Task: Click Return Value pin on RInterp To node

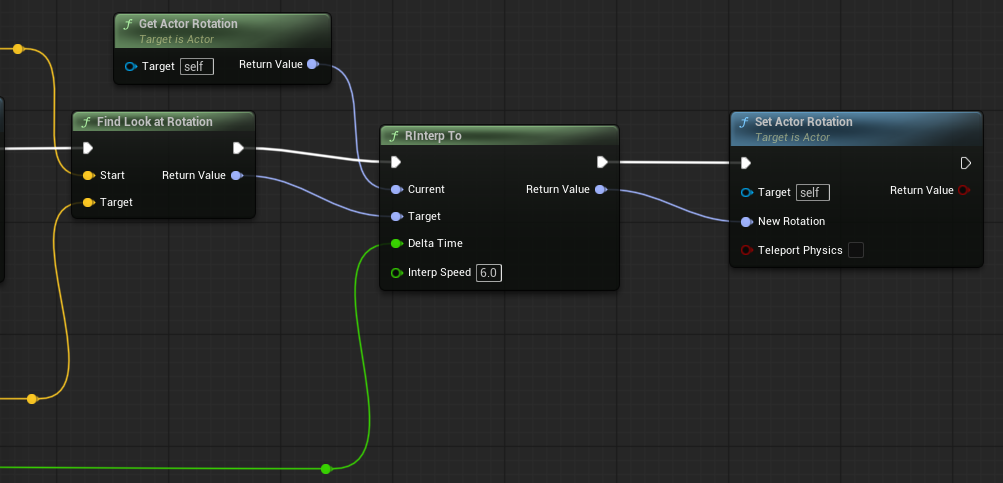Action: pos(600,189)
